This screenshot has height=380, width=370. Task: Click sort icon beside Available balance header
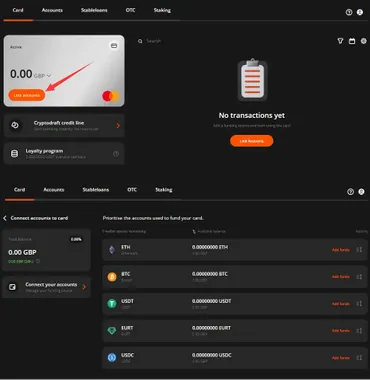pyautogui.click(x=194, y=231)
